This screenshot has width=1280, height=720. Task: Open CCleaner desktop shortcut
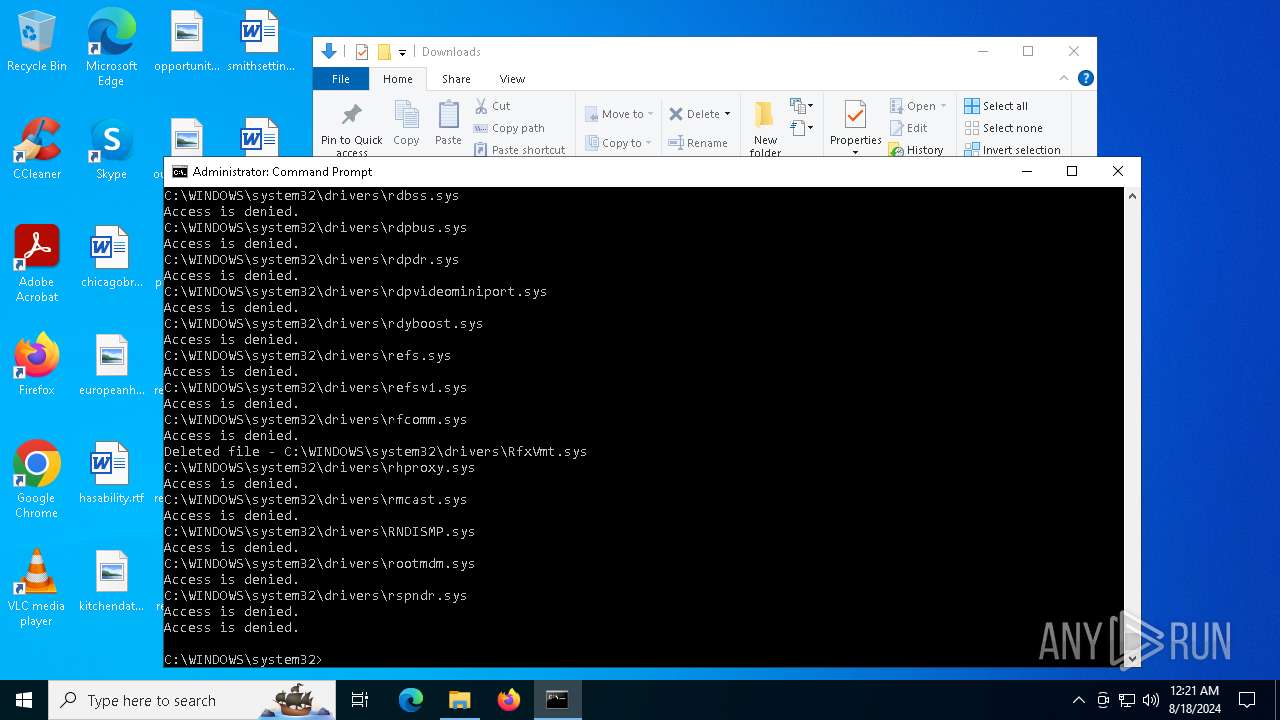[37, 149]
